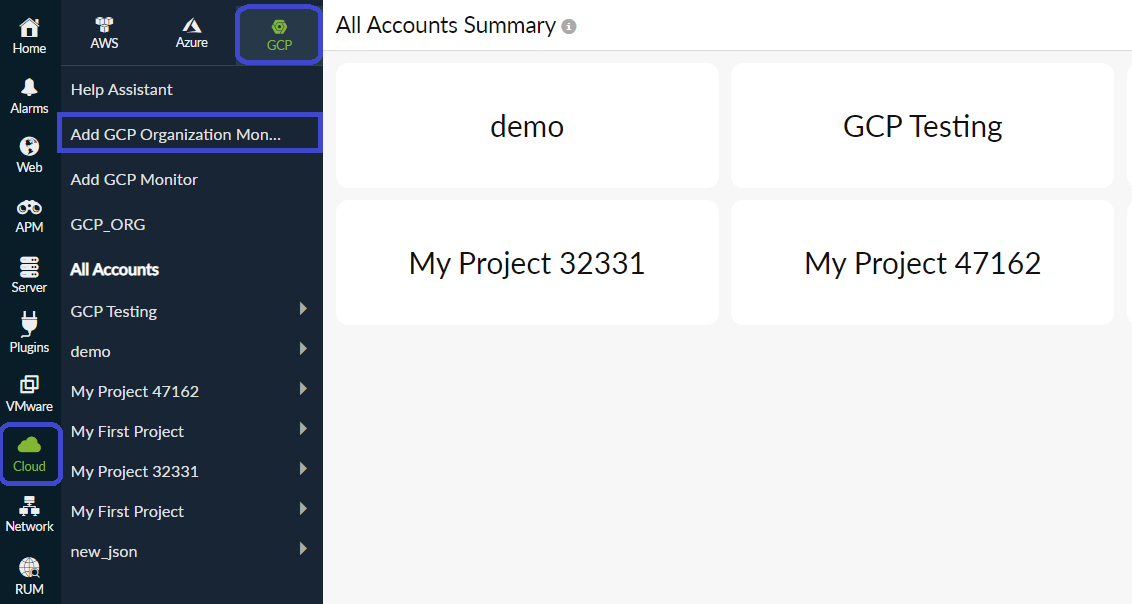
Task: Expand the new_json entry
Action: [x=103, y=551]
